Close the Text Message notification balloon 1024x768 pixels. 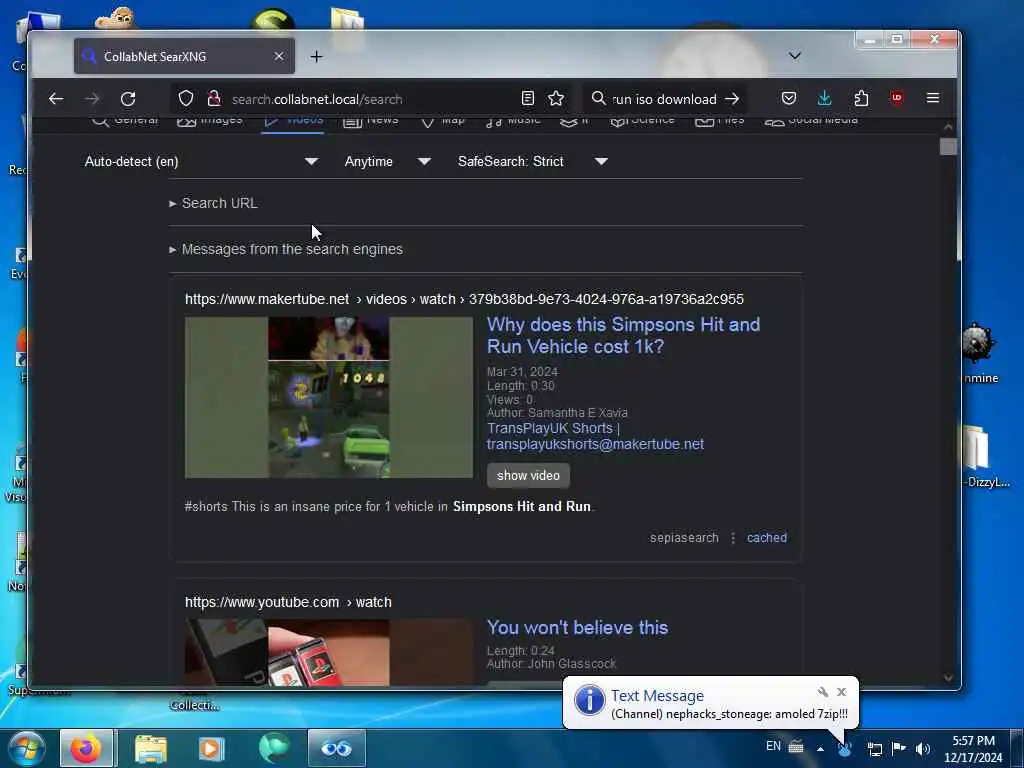click(x=841, y=692)
